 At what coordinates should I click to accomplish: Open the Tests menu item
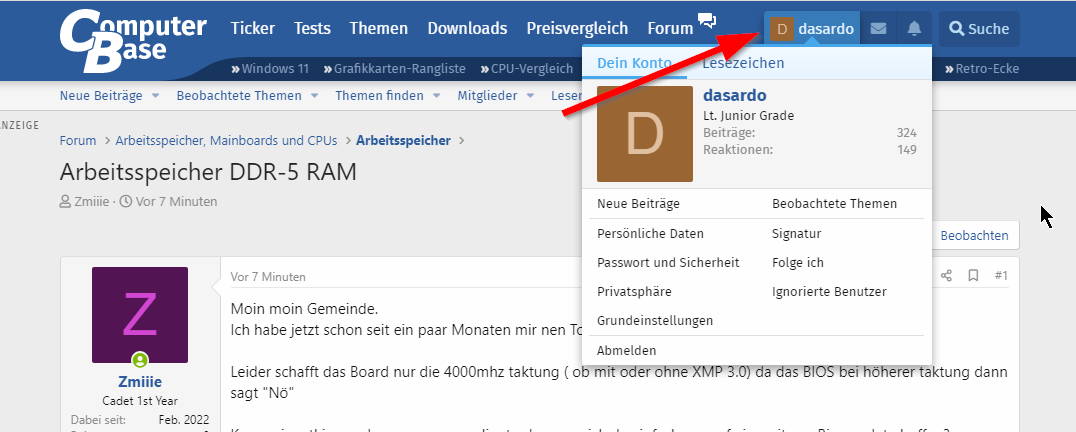[x=312, y=29]
